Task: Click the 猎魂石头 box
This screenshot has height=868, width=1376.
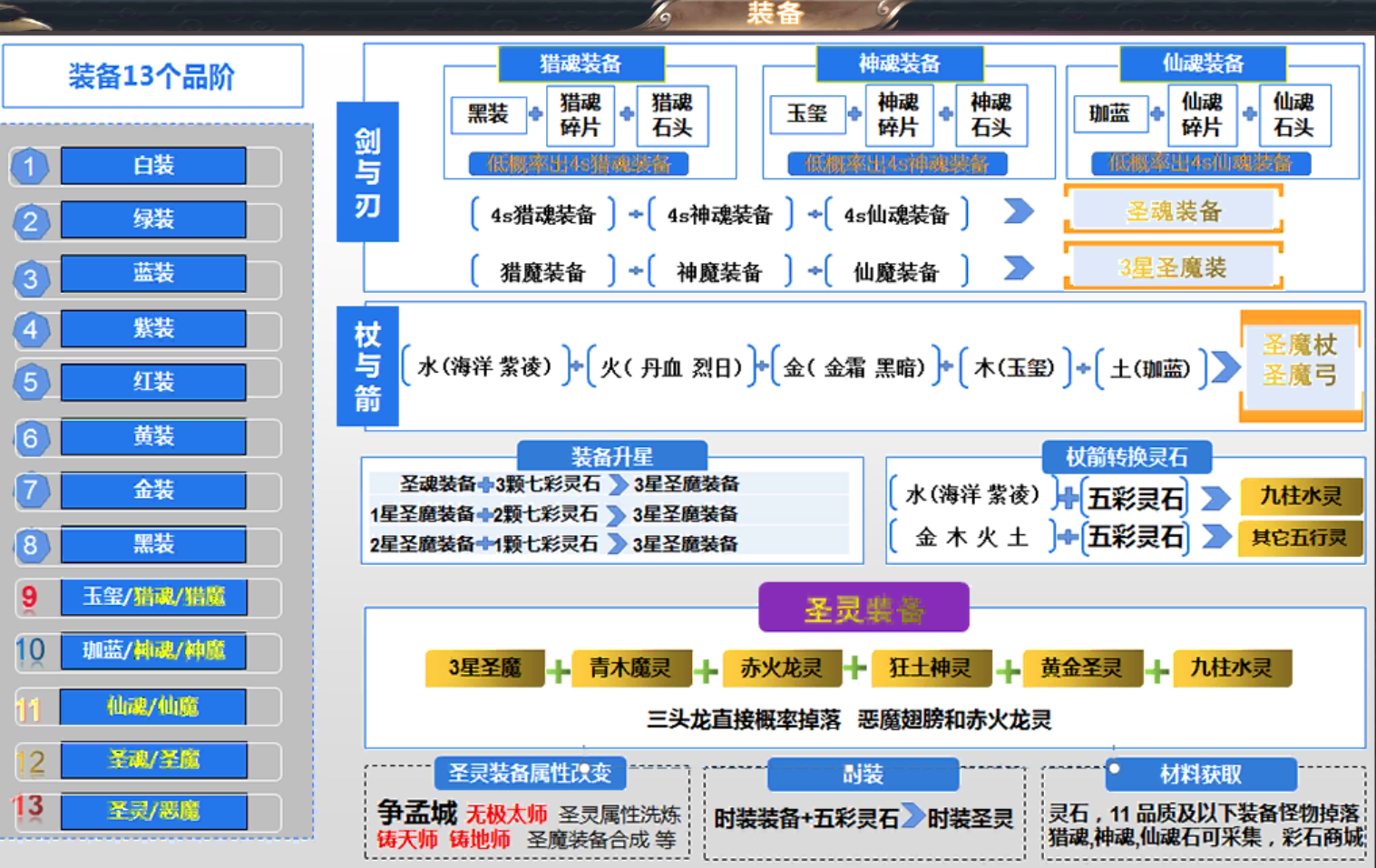Action: 672,115
